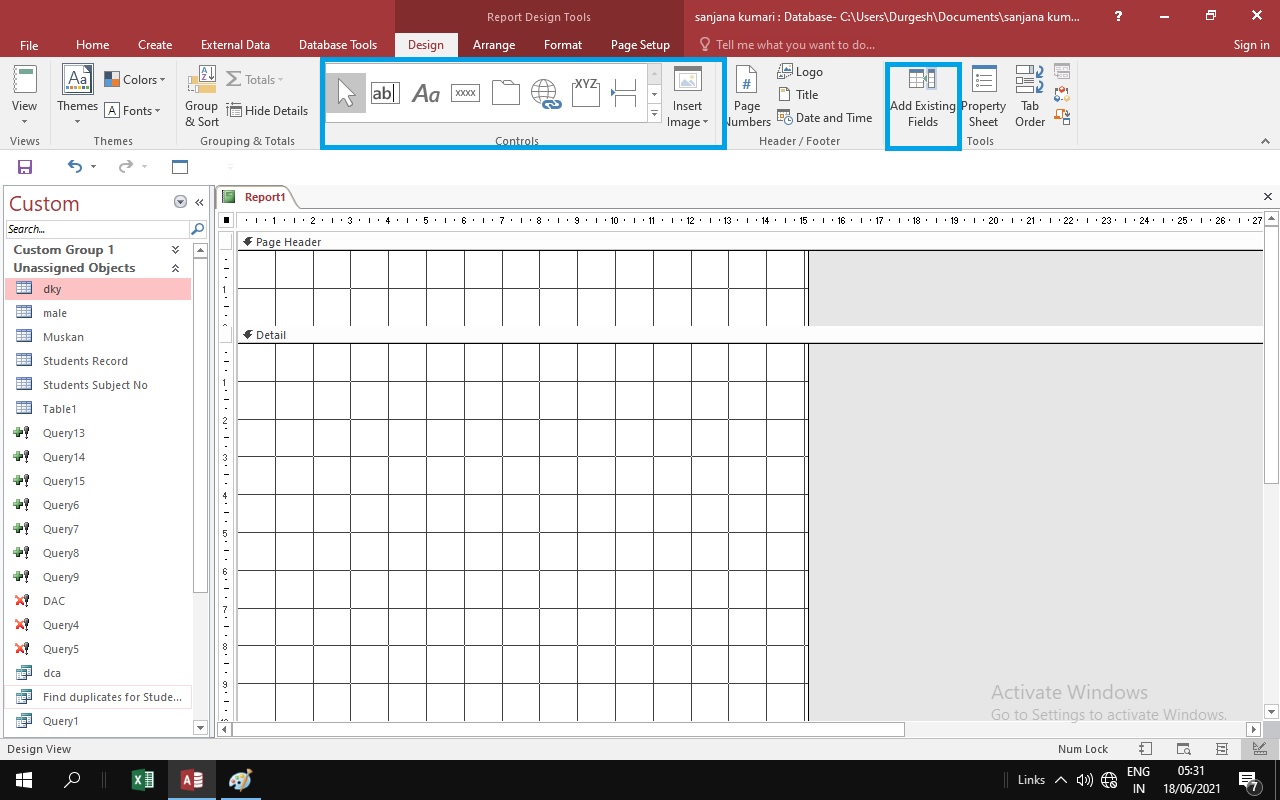
Task: Expand the Controls gallery with lower arrow
Action: (x=653, y=113)
